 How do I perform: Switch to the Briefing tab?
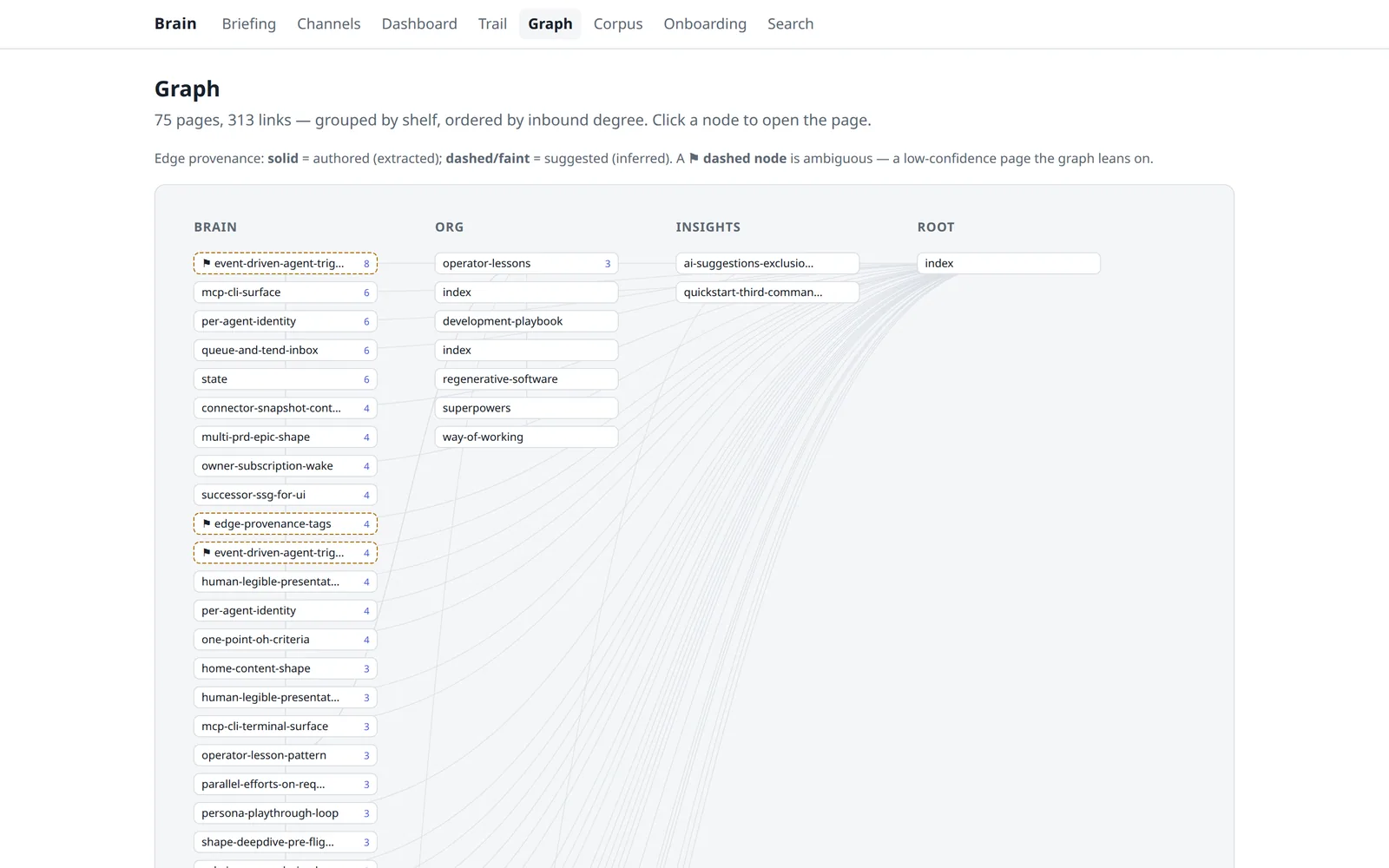(248, 23)
